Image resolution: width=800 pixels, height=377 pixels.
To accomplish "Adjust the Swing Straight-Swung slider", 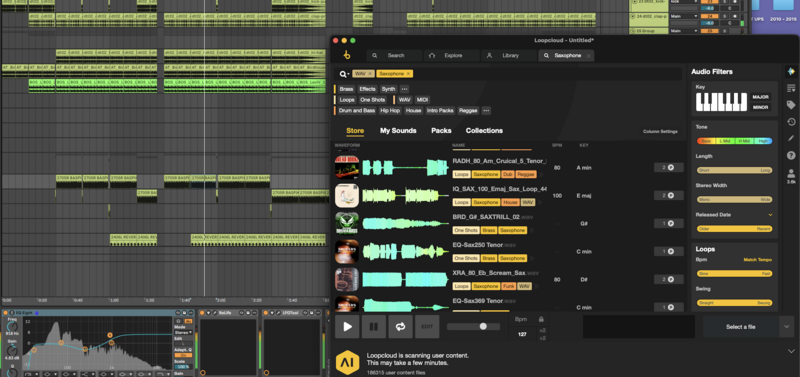I will click(x=734, y=303).
